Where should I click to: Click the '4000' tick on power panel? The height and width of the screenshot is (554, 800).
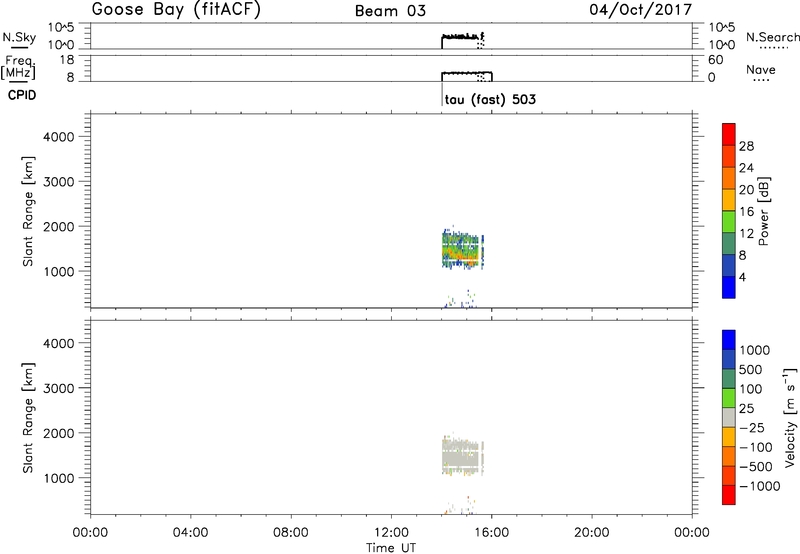tap(59, 137)
